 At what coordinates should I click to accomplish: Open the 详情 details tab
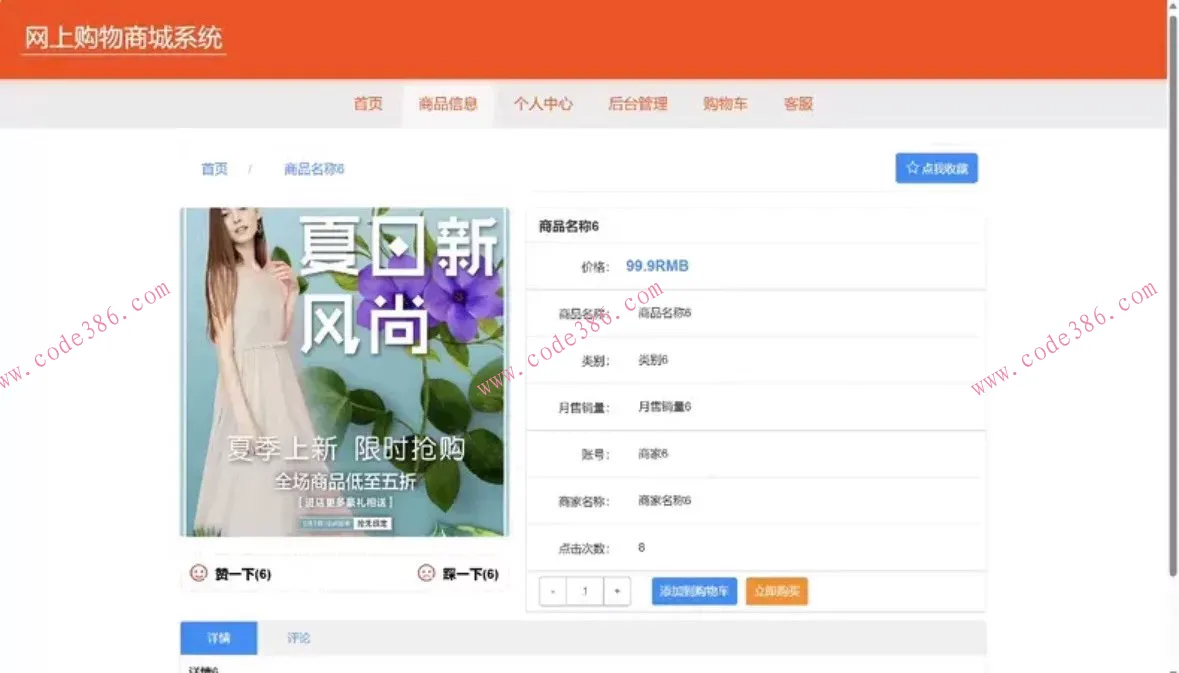tap(218, 638)
